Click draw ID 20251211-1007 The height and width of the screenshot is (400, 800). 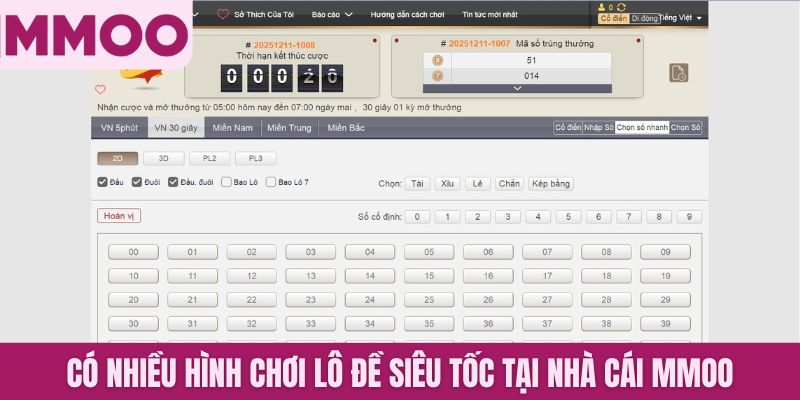479,44
